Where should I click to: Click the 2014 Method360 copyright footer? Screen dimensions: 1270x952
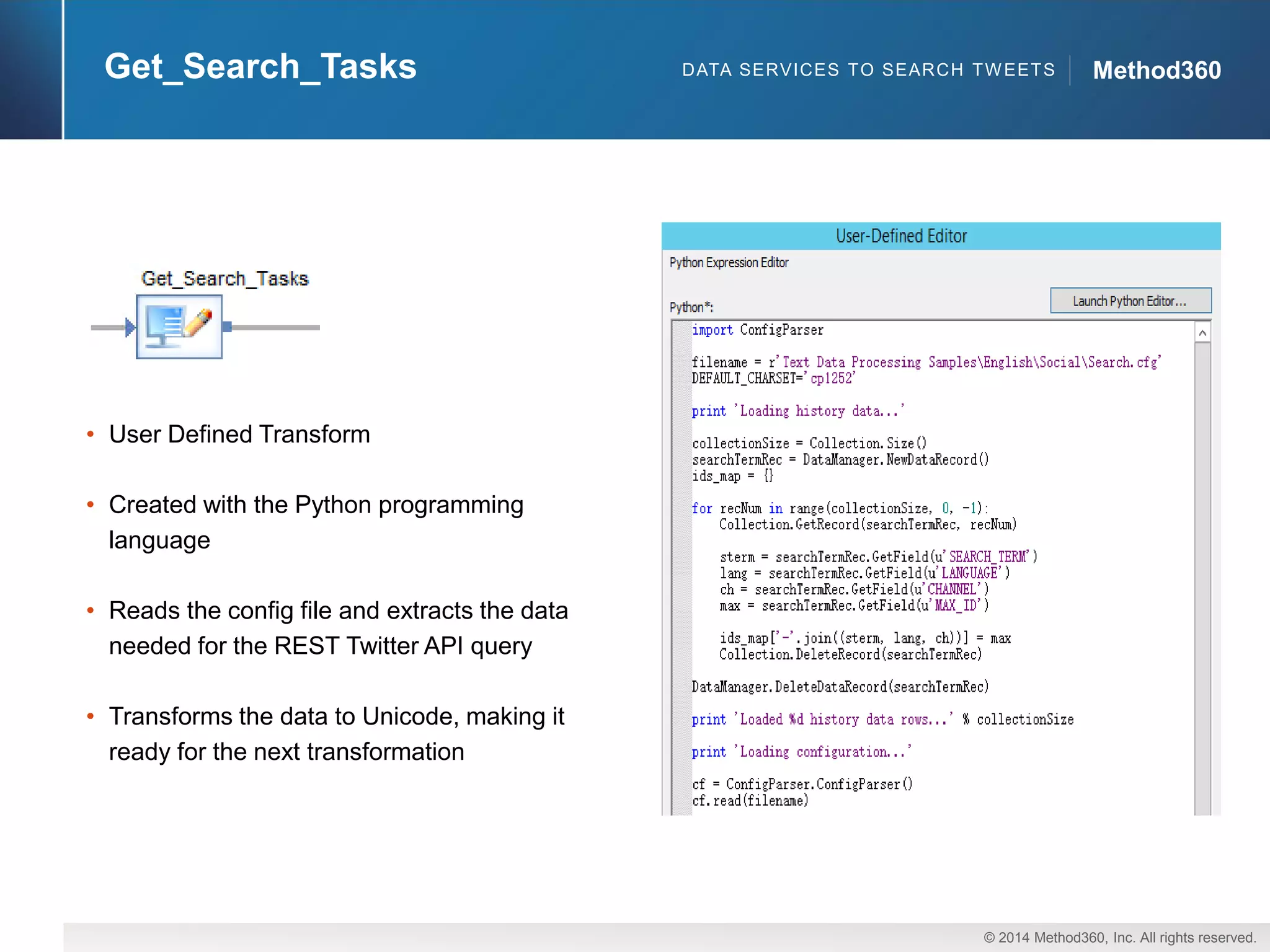click(x=1120, y=938)
